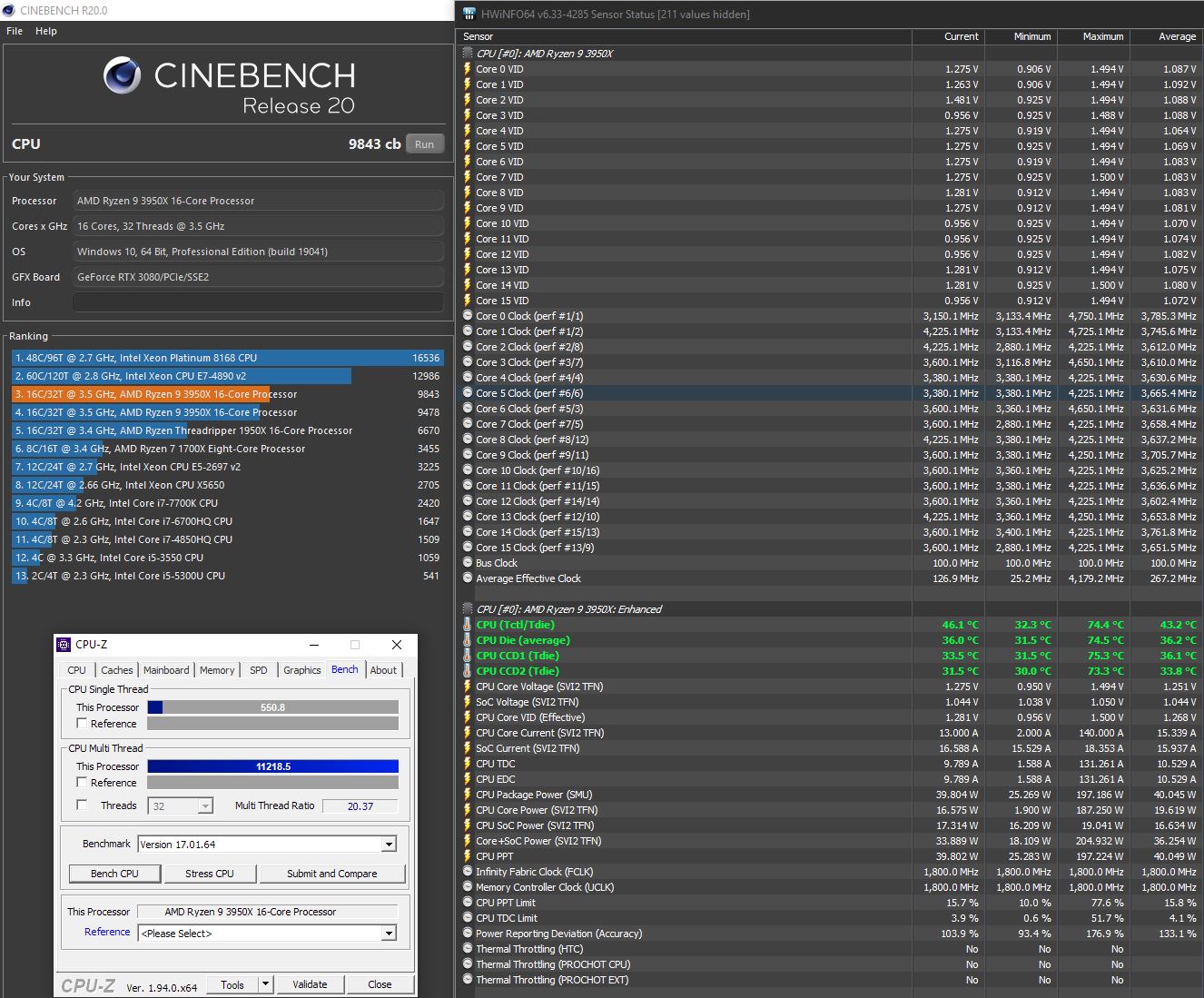Select the Intel Xeon Platinum 8168 ranking row
The width and height of the screenshot is (1204, 998).
tap(227, 358)
